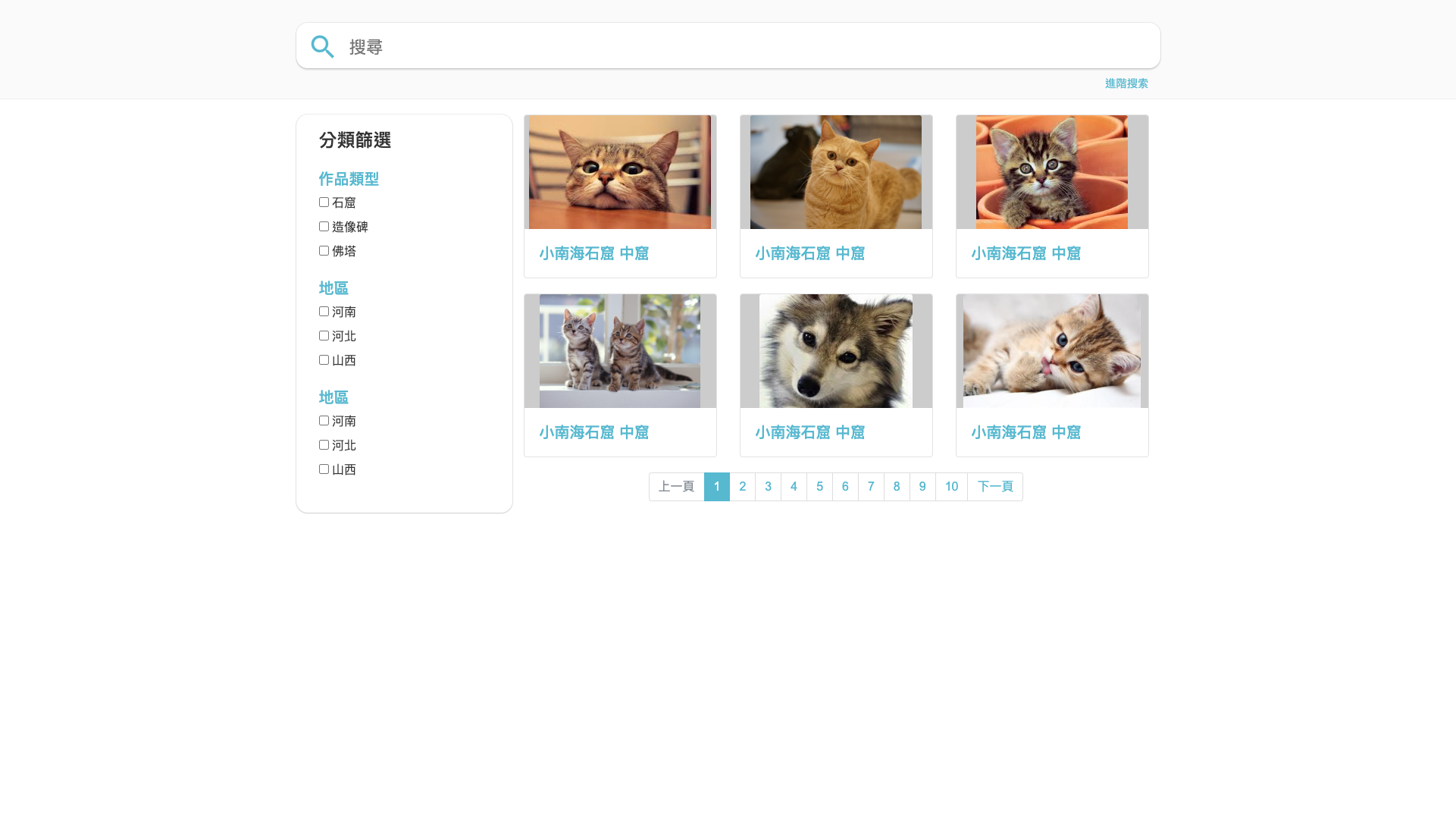Screen dimensions: 1456x819
Task: Go to page 2 in pagination
Action: click(x=743, y=487)
